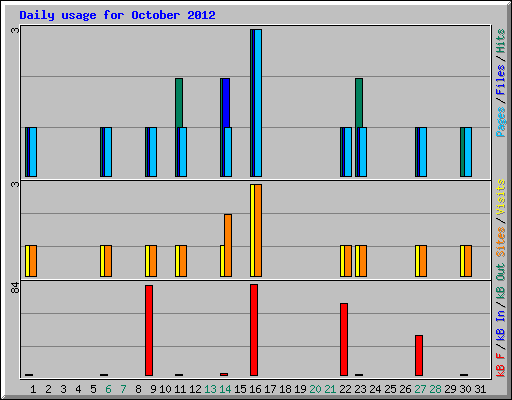Click the dark blue Files bar for day 14

pyautogui.click(x=226, y=103)
